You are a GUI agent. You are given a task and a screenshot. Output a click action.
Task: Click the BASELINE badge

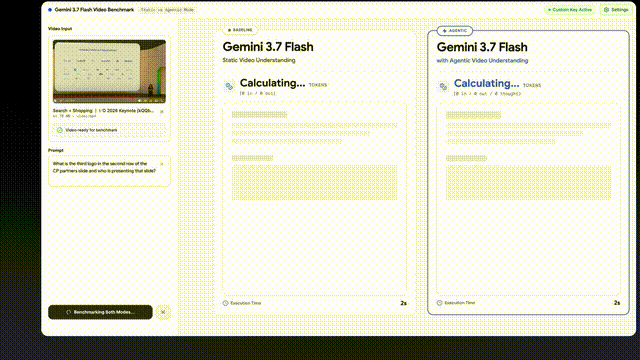point(240,30)
